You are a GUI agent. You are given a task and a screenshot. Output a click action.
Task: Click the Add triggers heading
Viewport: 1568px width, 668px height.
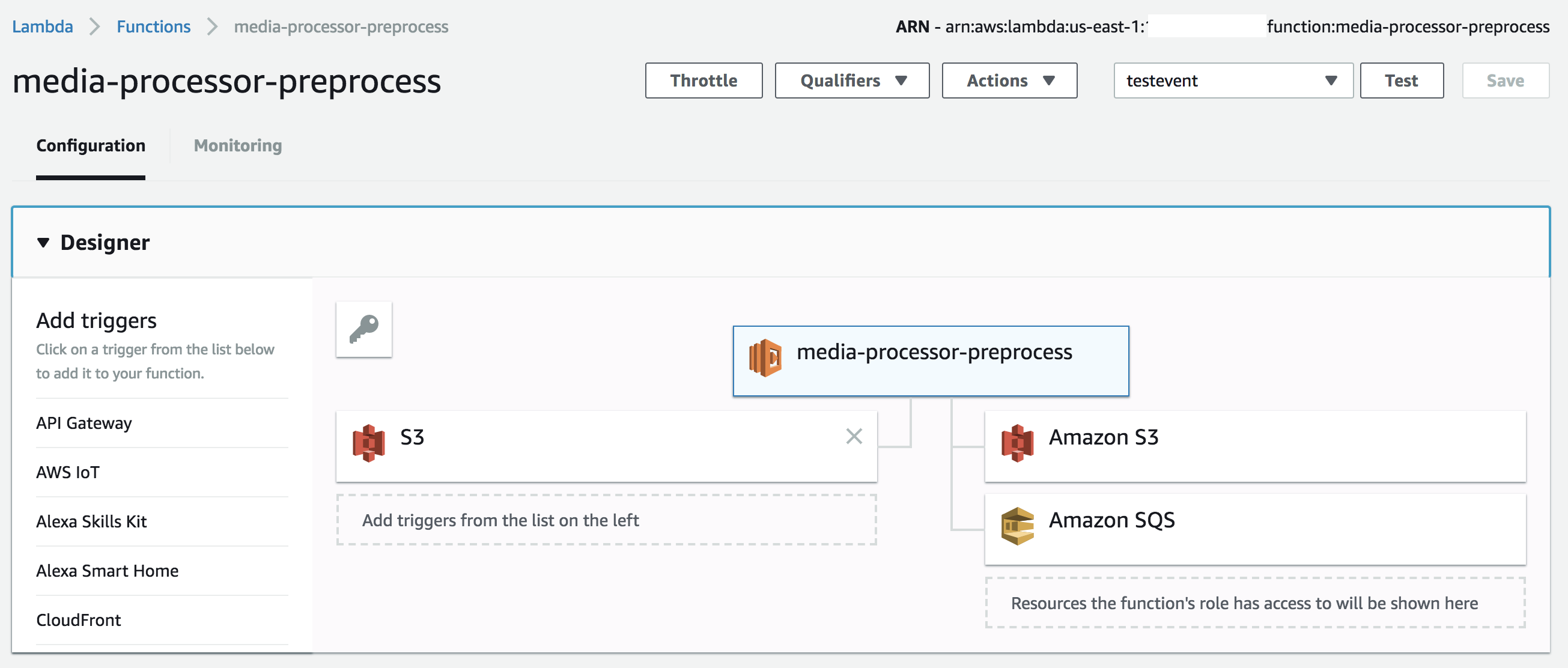coord(96,321)
